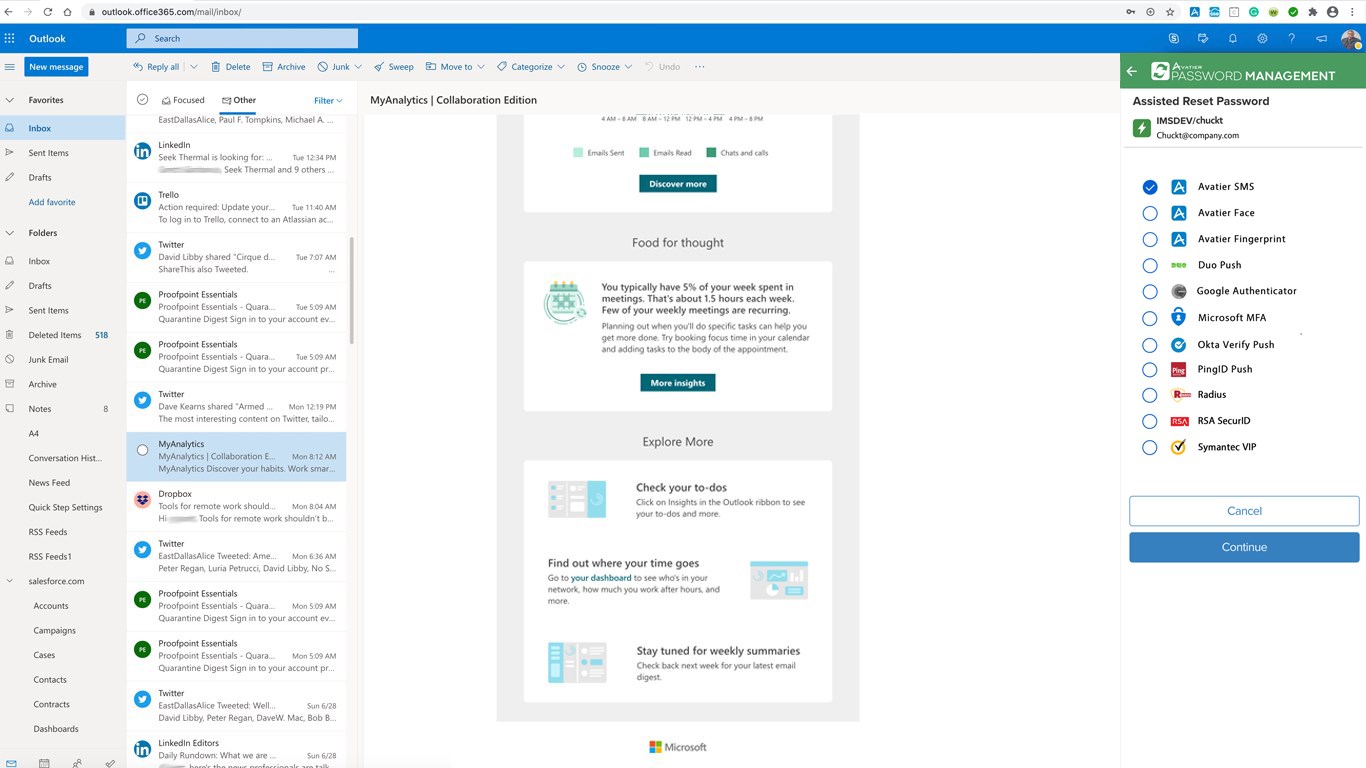Click the select-all circle above message list

pos(142,100)
